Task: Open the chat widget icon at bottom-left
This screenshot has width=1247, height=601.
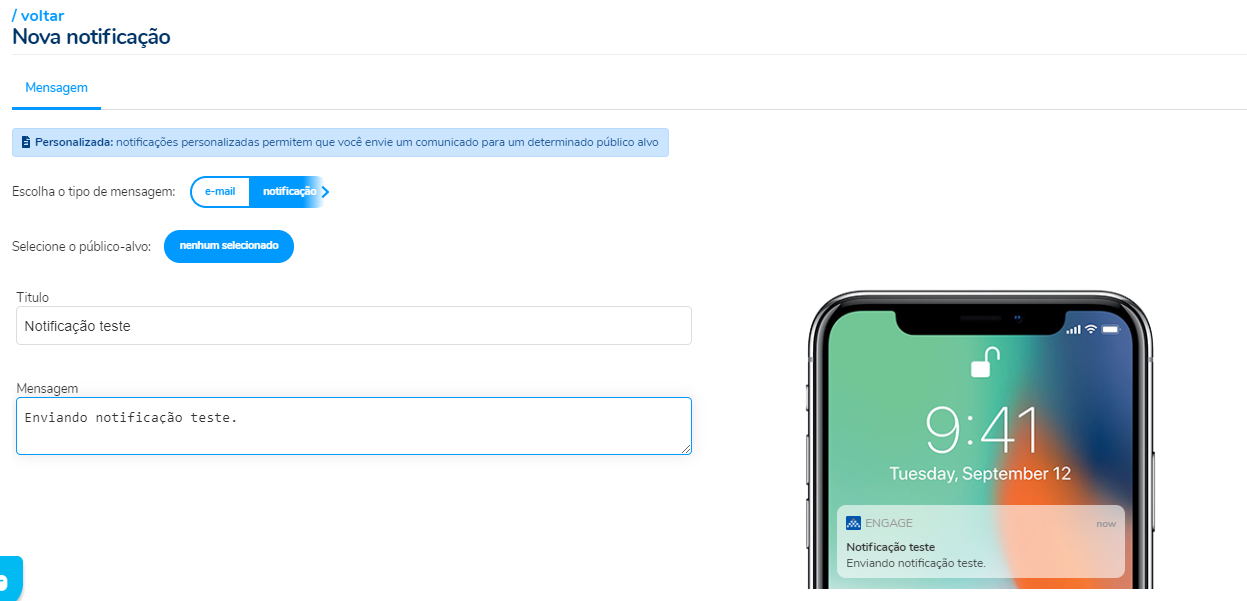Action: 8,580
